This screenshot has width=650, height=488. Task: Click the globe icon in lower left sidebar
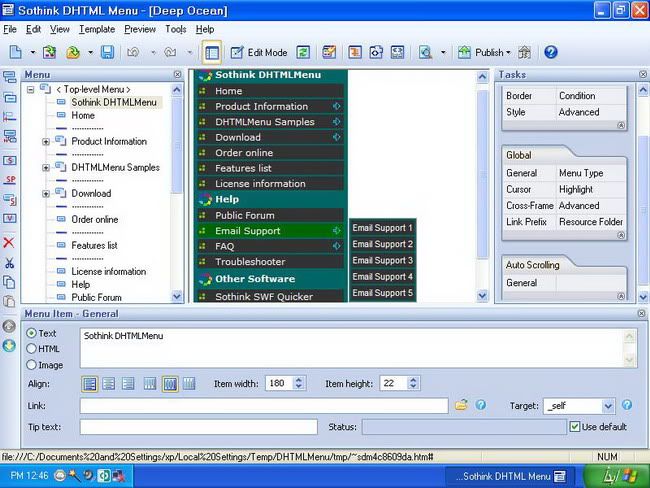point(9,346)
